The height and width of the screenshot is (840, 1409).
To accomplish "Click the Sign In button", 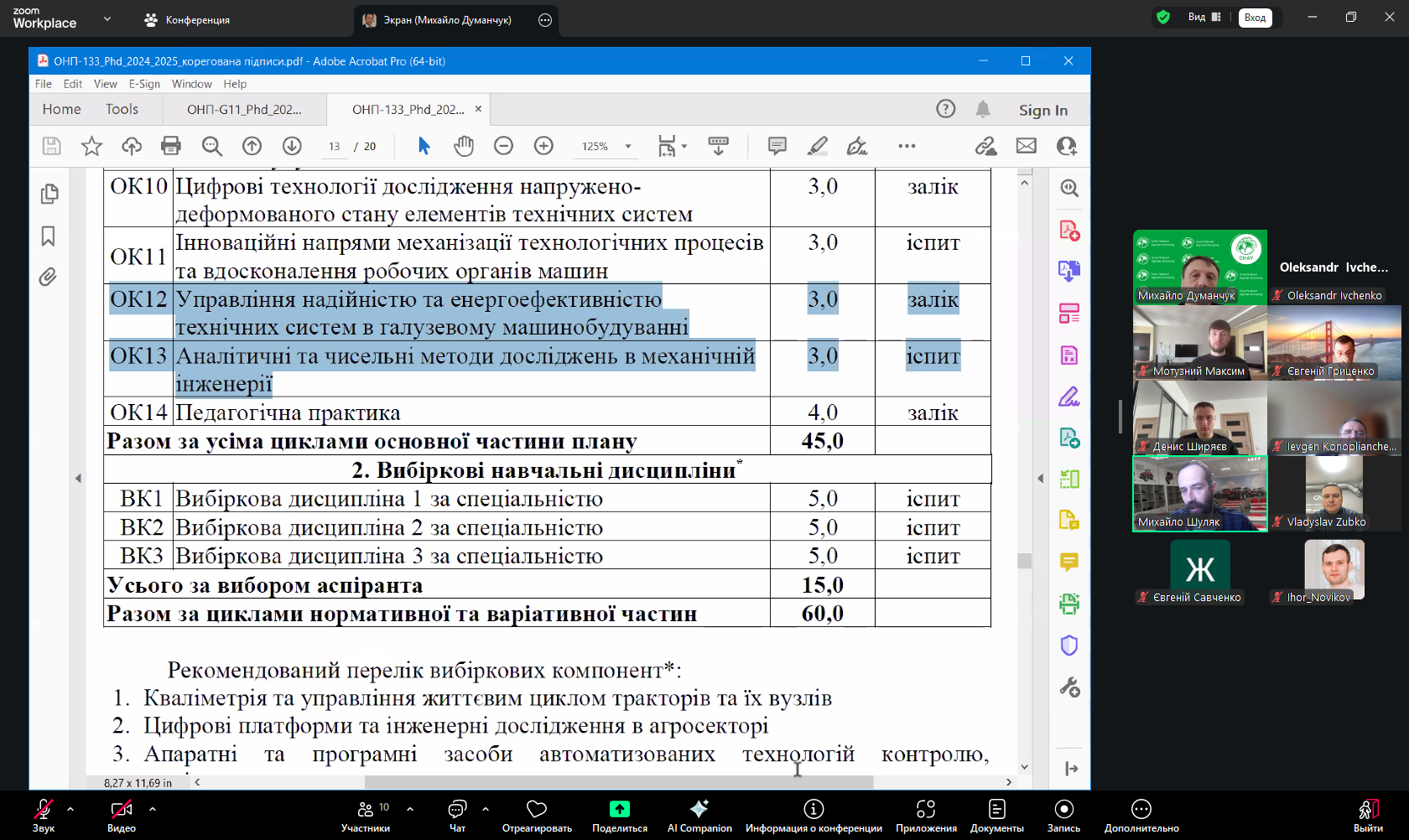I will [x=1042, y=110].
